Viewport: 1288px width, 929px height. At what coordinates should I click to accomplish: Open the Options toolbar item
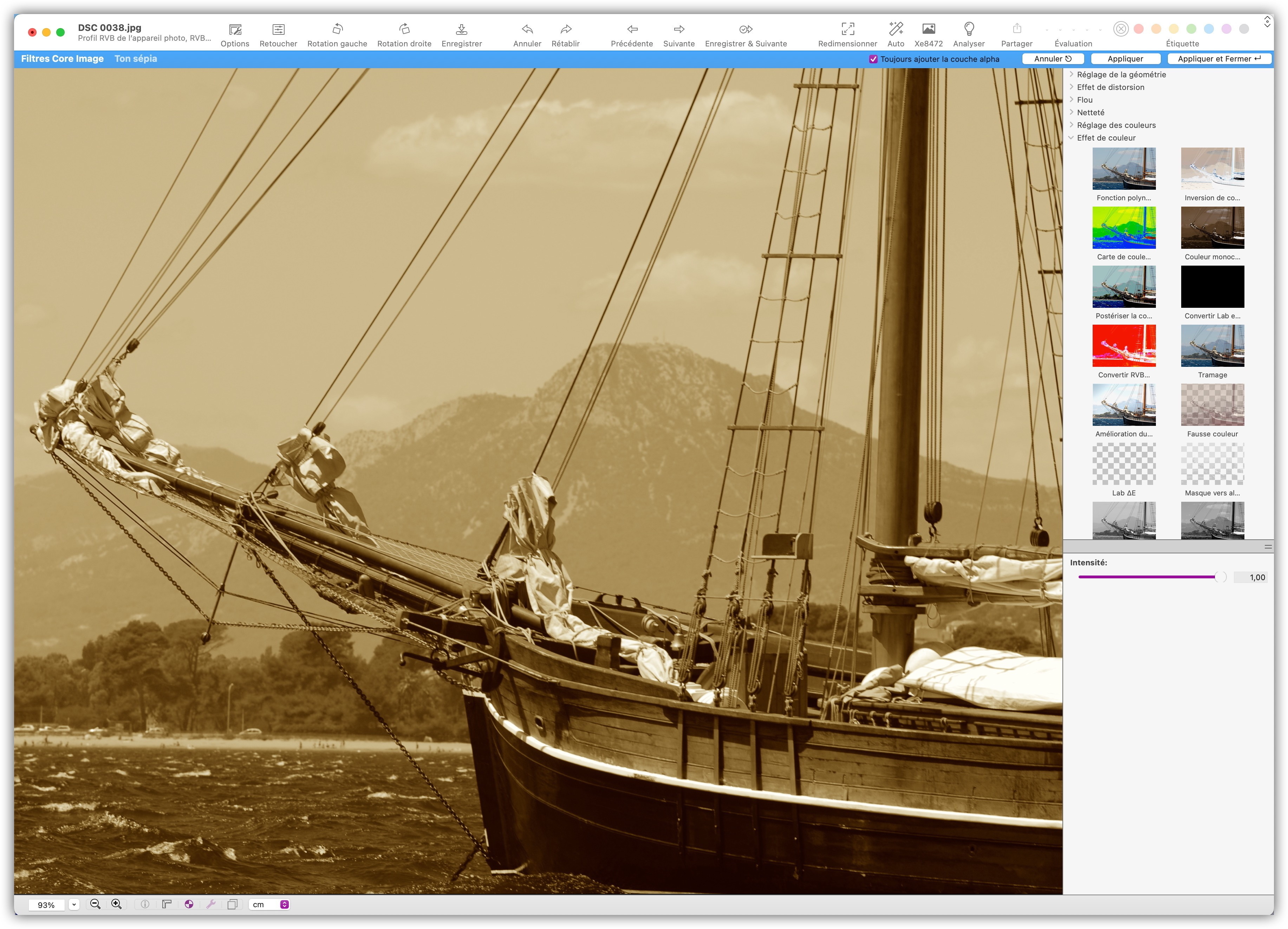pos(235,29)
